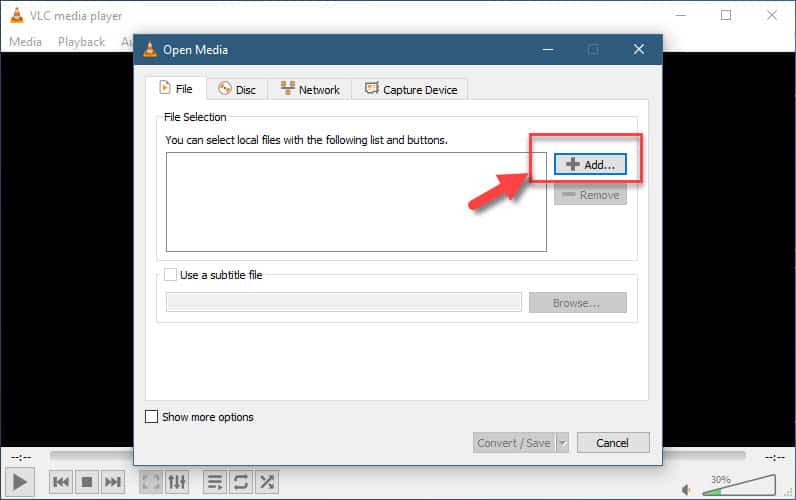796x500 pixels.
Task: Mute audio via speaker icon
Action: tap(686, 490)
